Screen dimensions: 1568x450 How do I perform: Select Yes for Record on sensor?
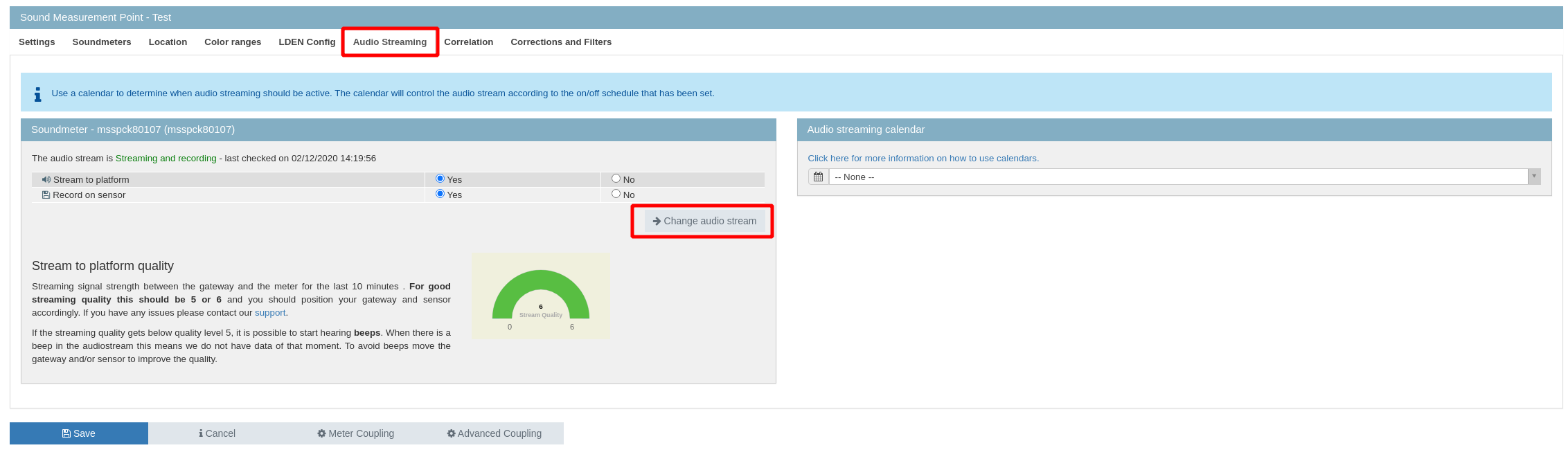click(440, 194)
